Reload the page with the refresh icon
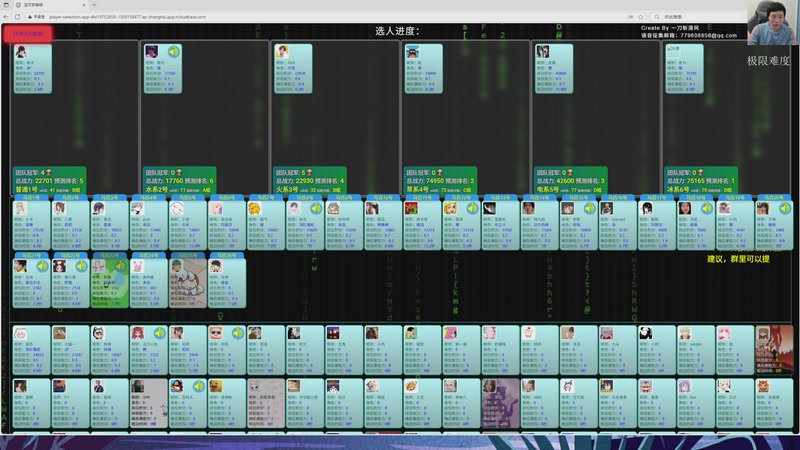The image size is (800, 450). point(17,17)
